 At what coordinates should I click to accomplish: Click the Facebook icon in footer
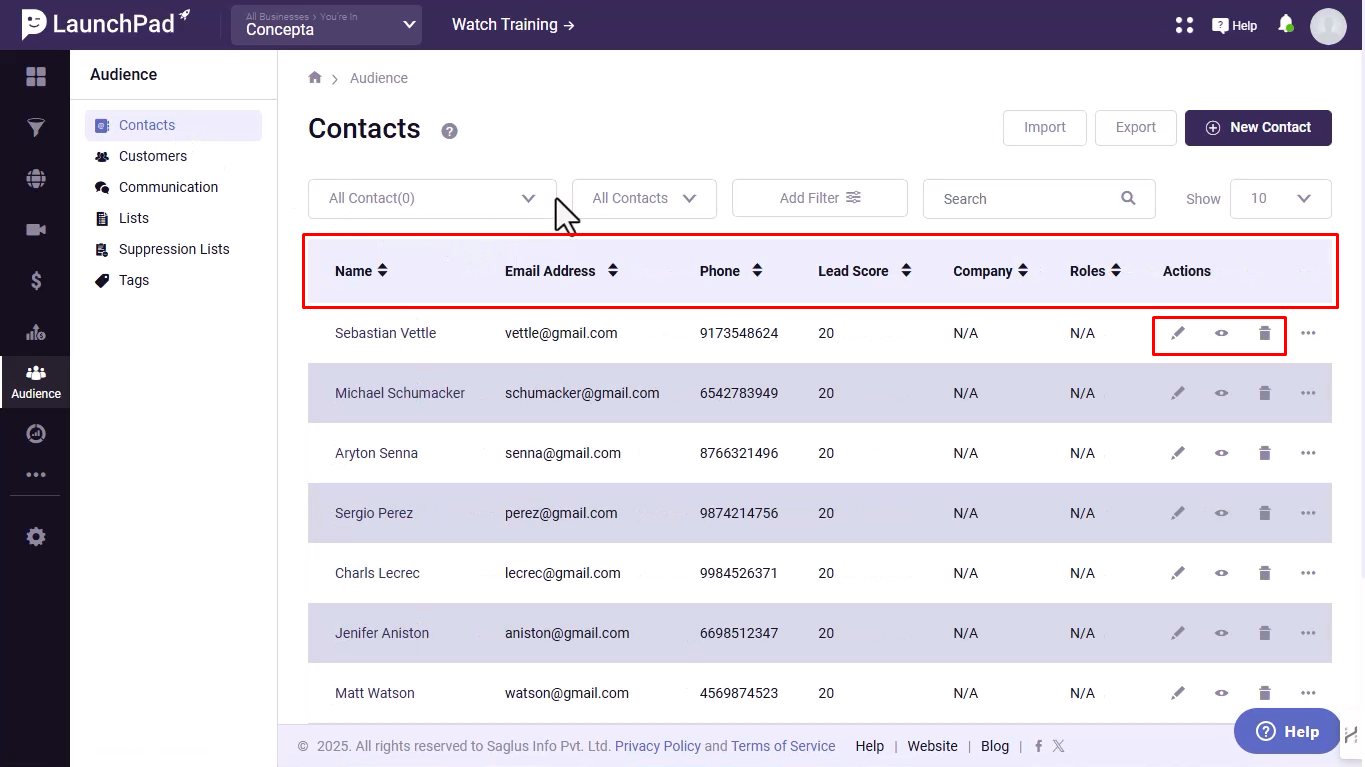(x=1039, y=746)
